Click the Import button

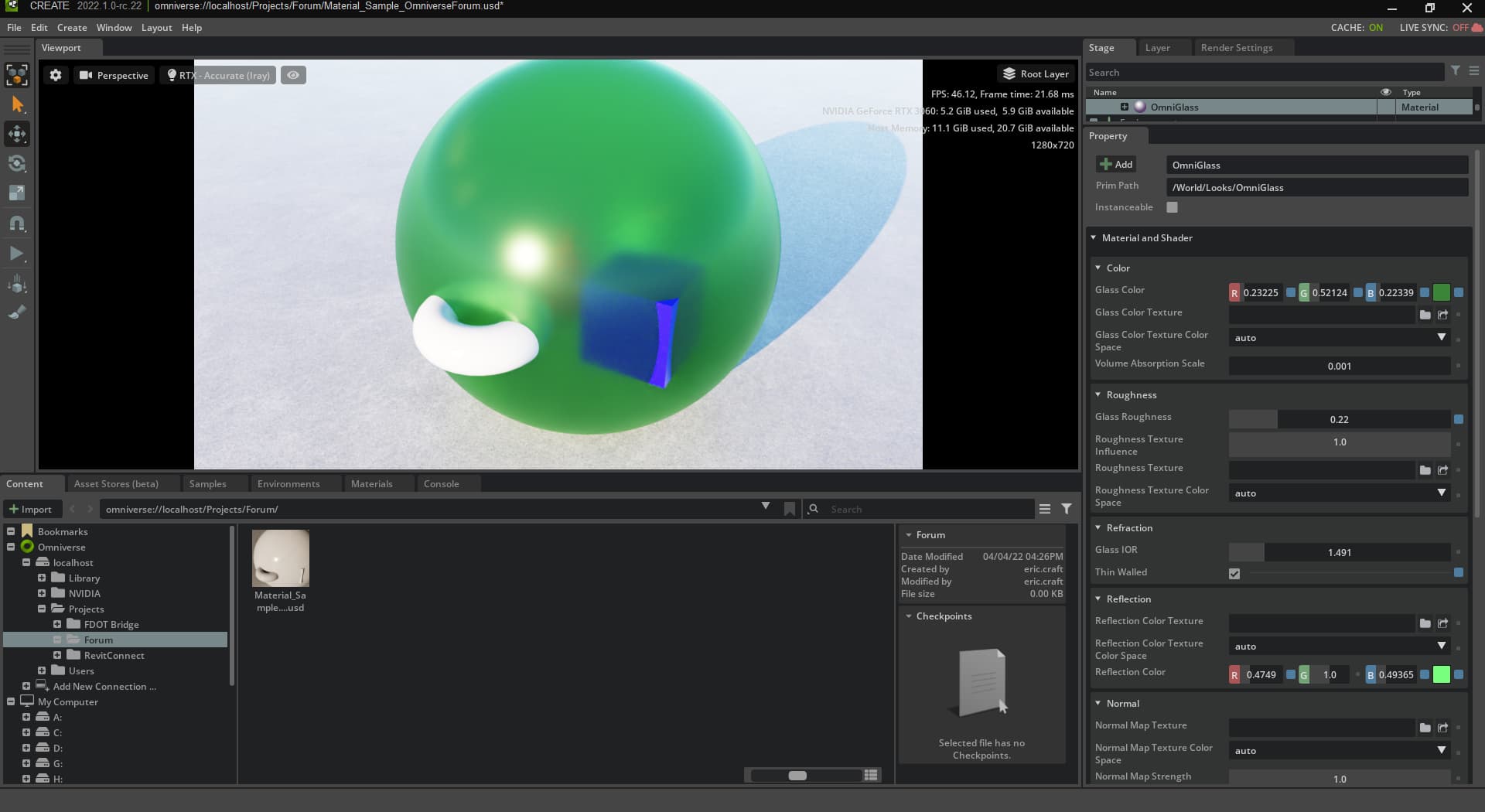pos(30,509)
